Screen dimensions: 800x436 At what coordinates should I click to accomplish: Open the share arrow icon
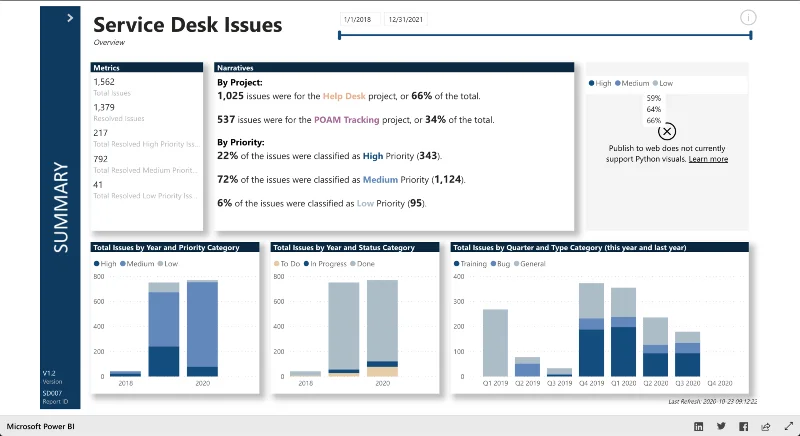766,426
